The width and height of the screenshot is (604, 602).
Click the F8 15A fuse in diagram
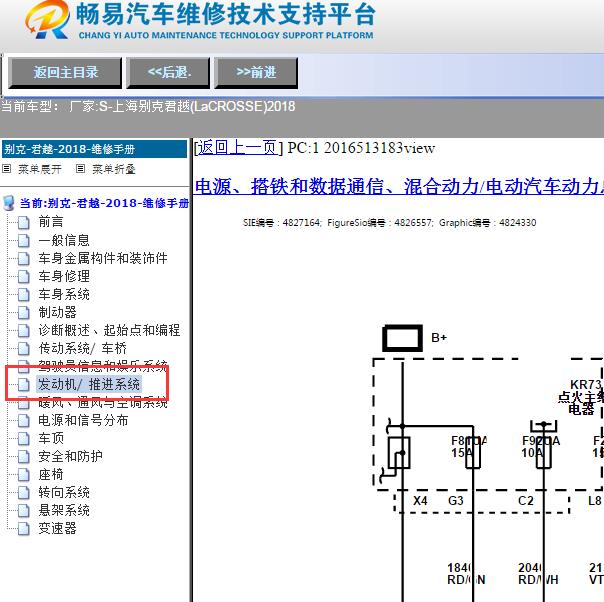tap(473, 452)
